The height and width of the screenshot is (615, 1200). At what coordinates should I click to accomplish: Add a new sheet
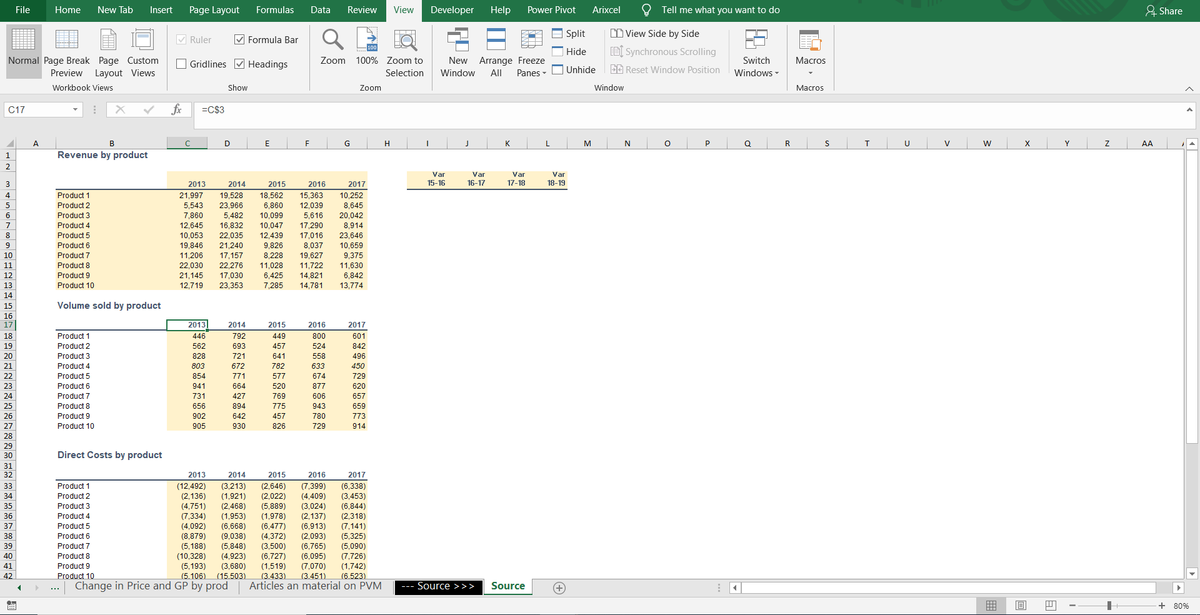(x=559, y=587)
